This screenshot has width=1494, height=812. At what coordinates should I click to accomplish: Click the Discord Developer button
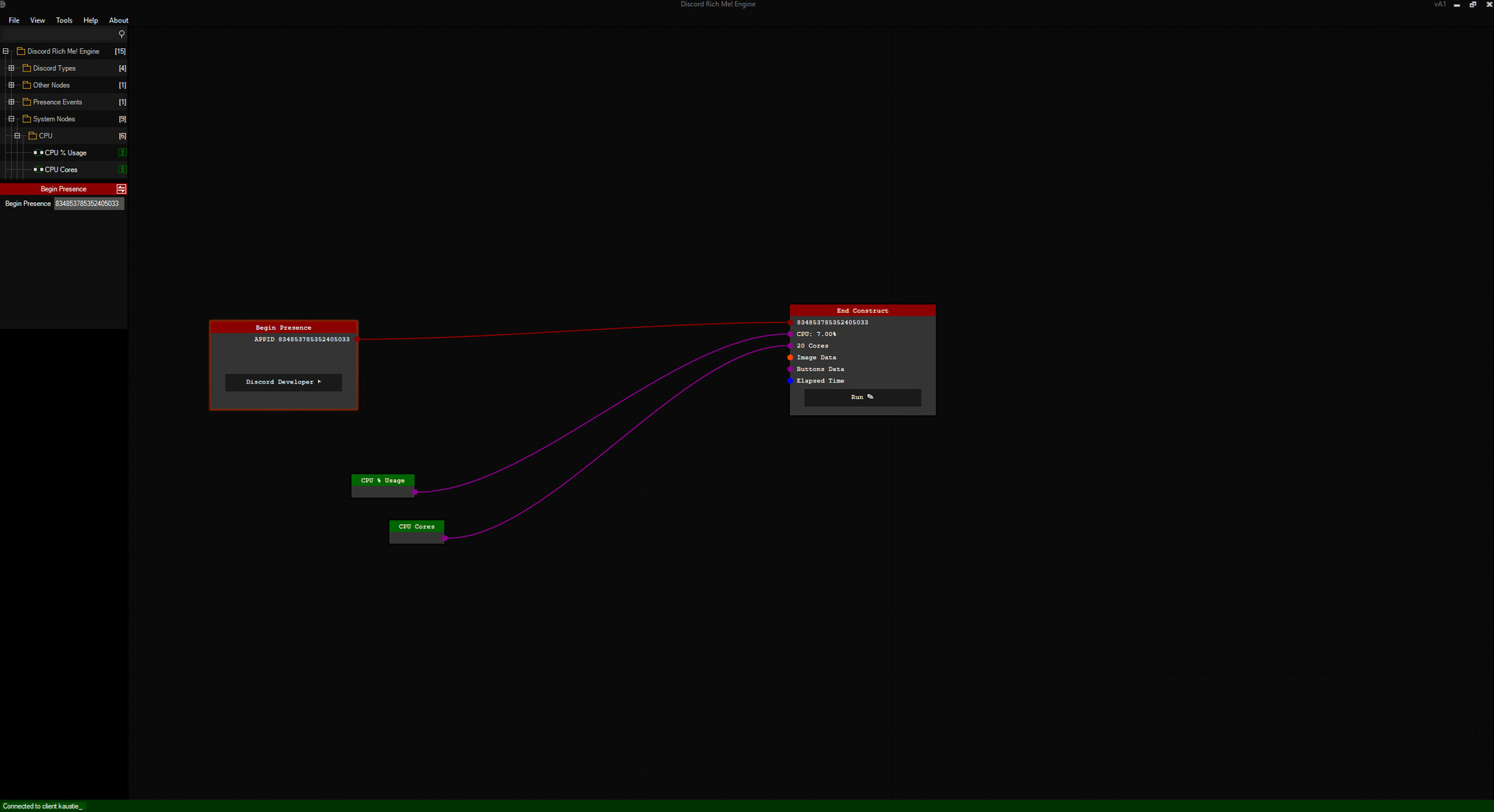tap(283, 382)
